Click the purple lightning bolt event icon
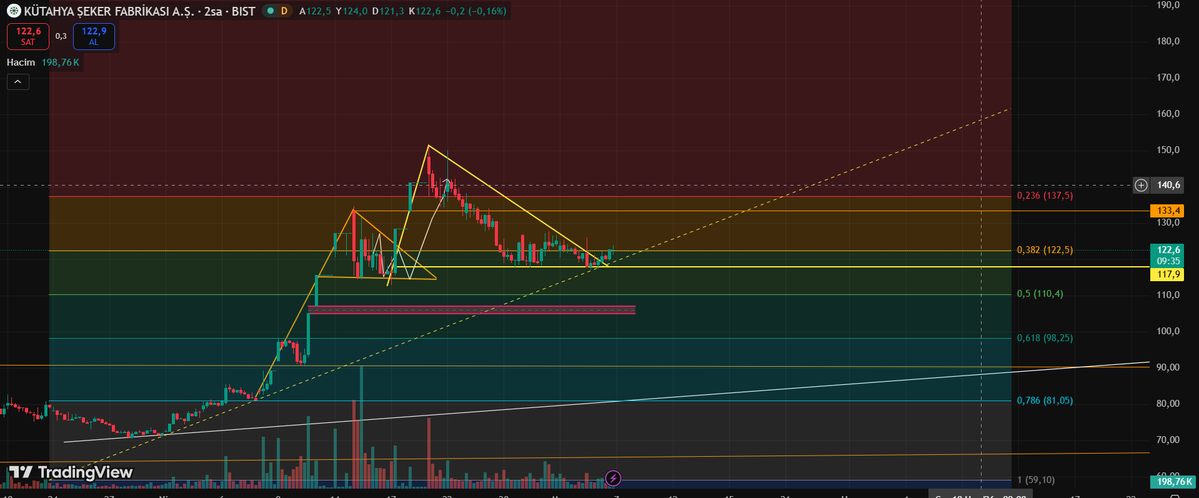The image size is (1199, 498). [612, 479]
